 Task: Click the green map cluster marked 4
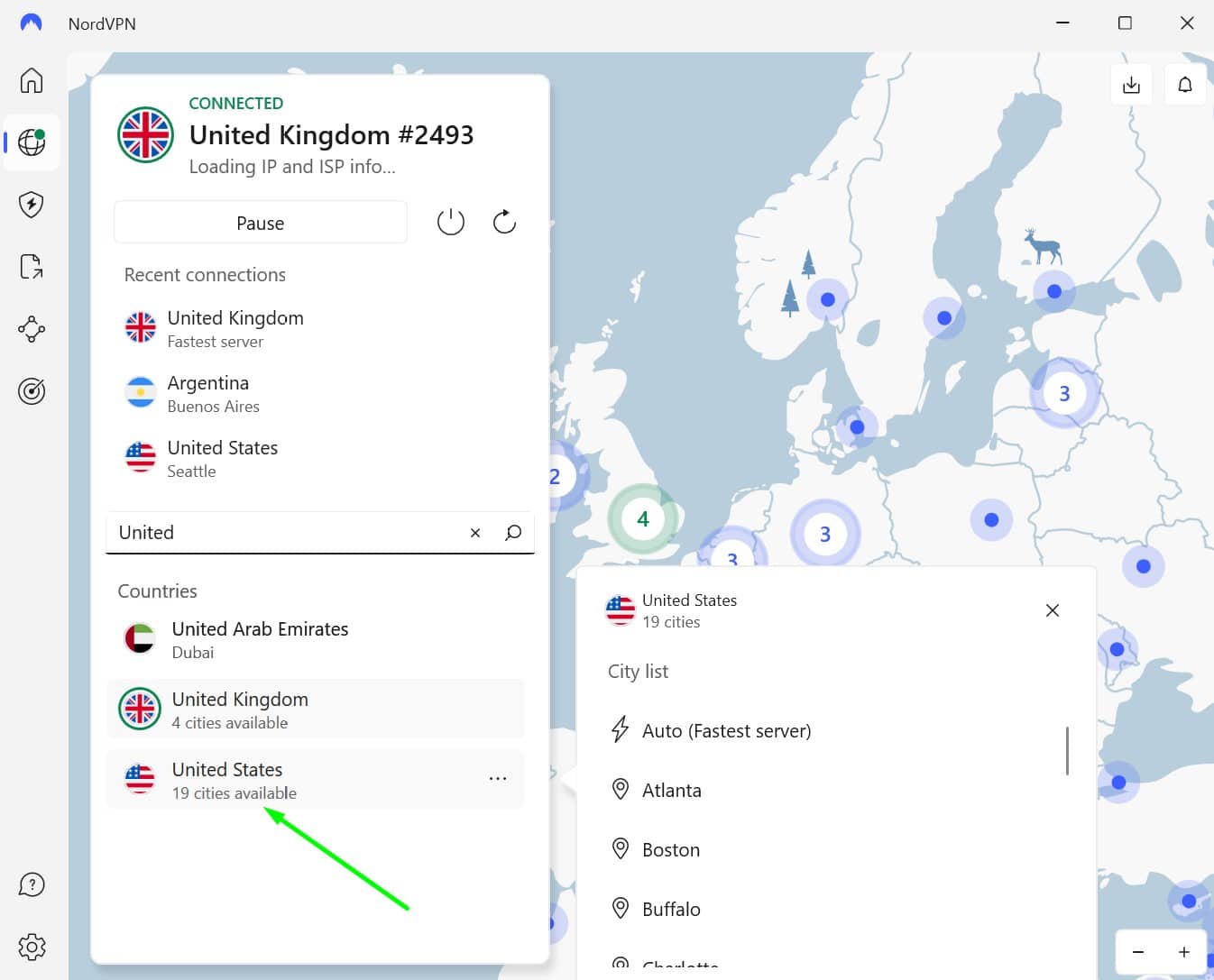coord(643,518)
